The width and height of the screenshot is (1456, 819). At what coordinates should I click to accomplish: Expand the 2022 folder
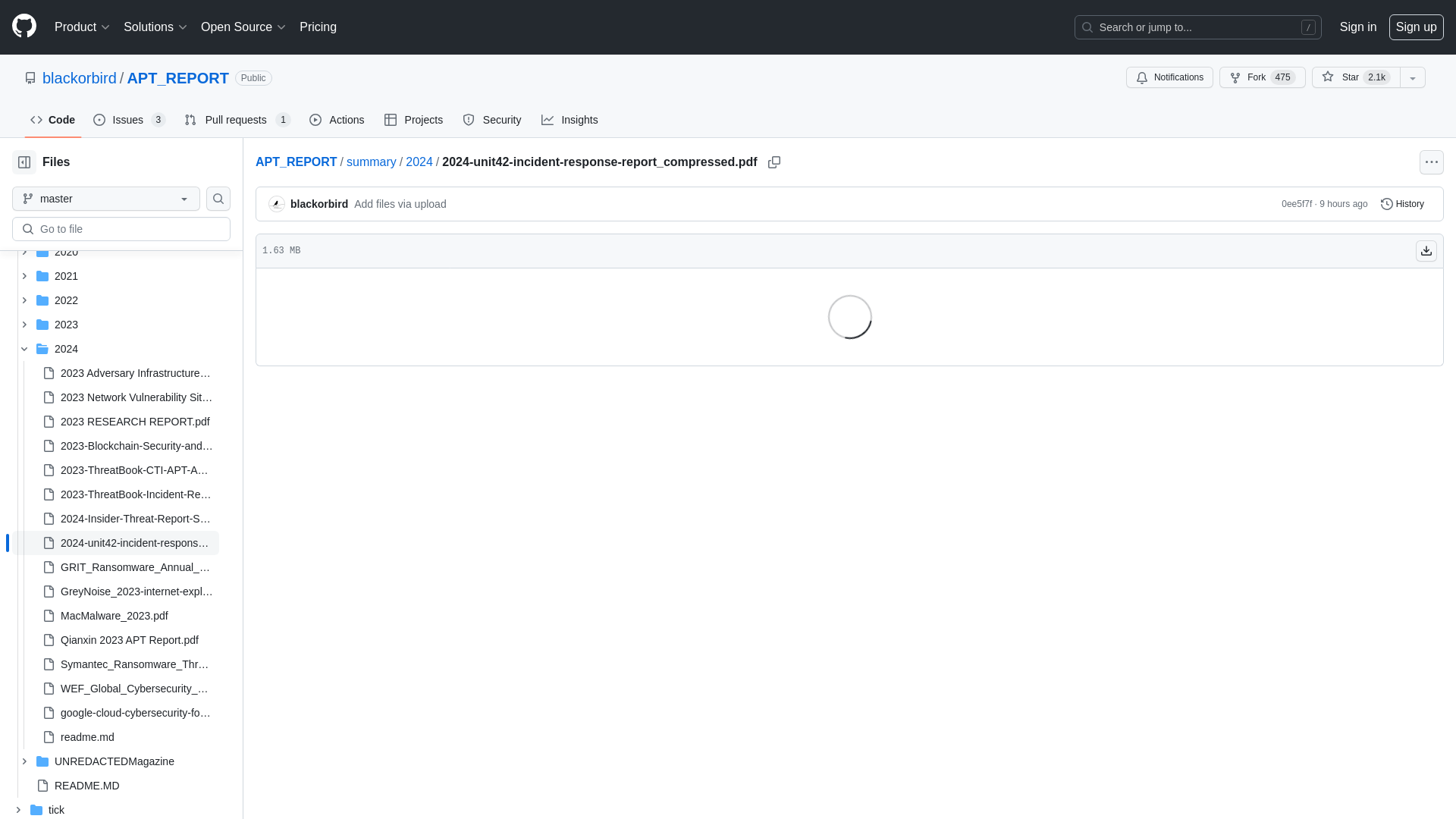[x=24, y=300]
